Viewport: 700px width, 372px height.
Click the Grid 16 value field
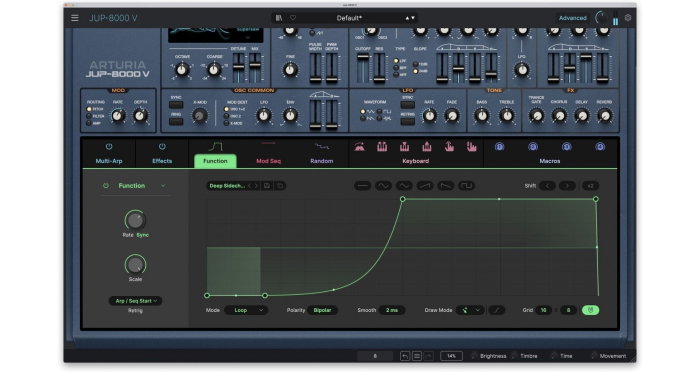coord(543,310)
